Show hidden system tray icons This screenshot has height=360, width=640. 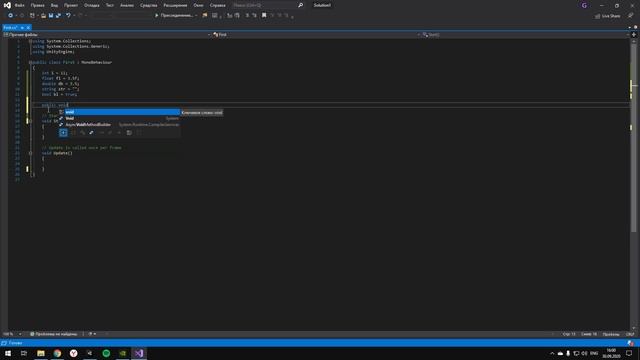[552, 353]
